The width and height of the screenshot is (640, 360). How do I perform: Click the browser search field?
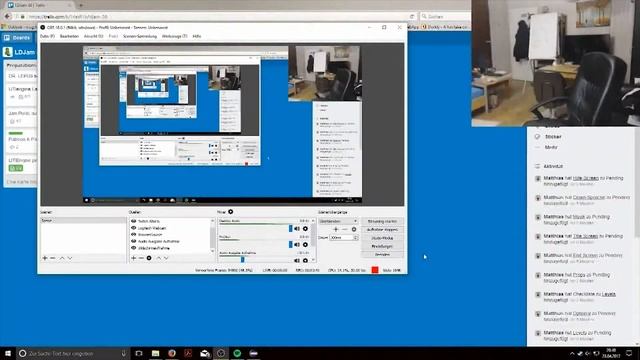pyautogui.click(x=446, y=16)
